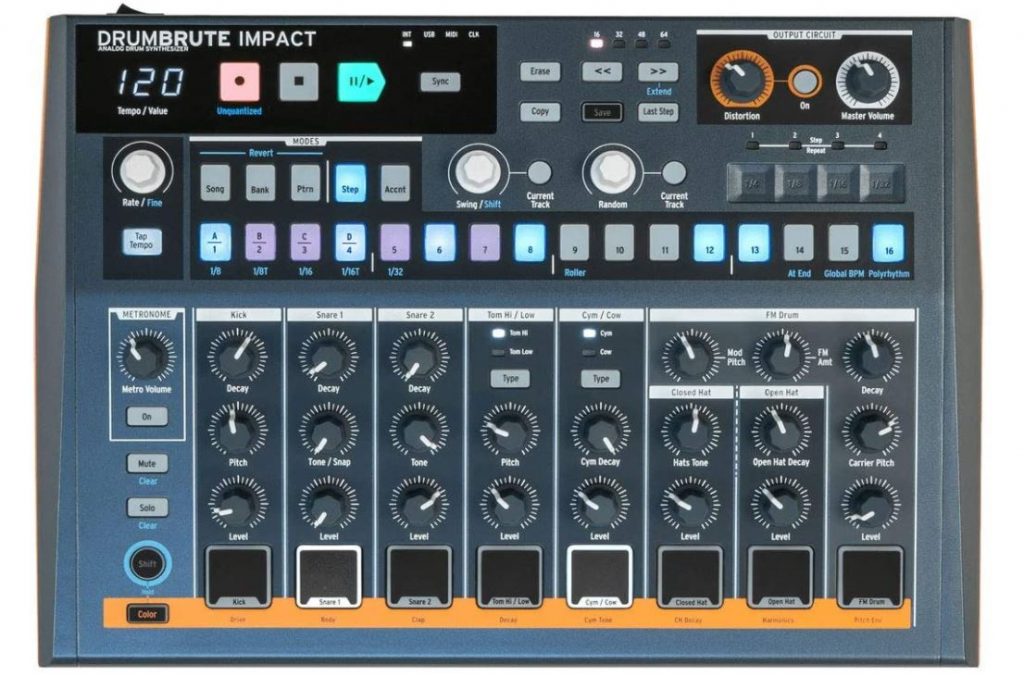Hold the round Shift button

148,563
